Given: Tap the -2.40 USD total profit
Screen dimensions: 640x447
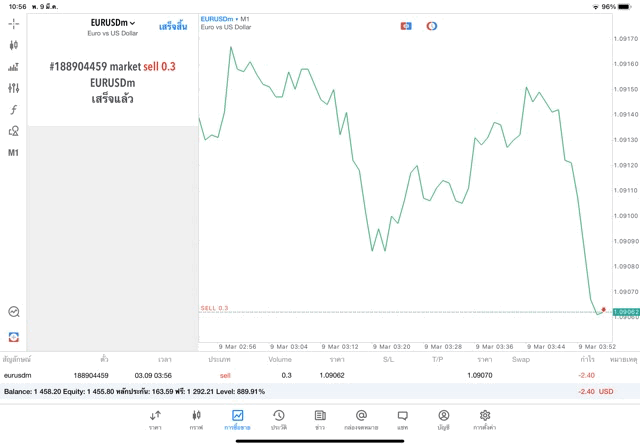Looking at the screenshot, I should (x=596, y=391).
